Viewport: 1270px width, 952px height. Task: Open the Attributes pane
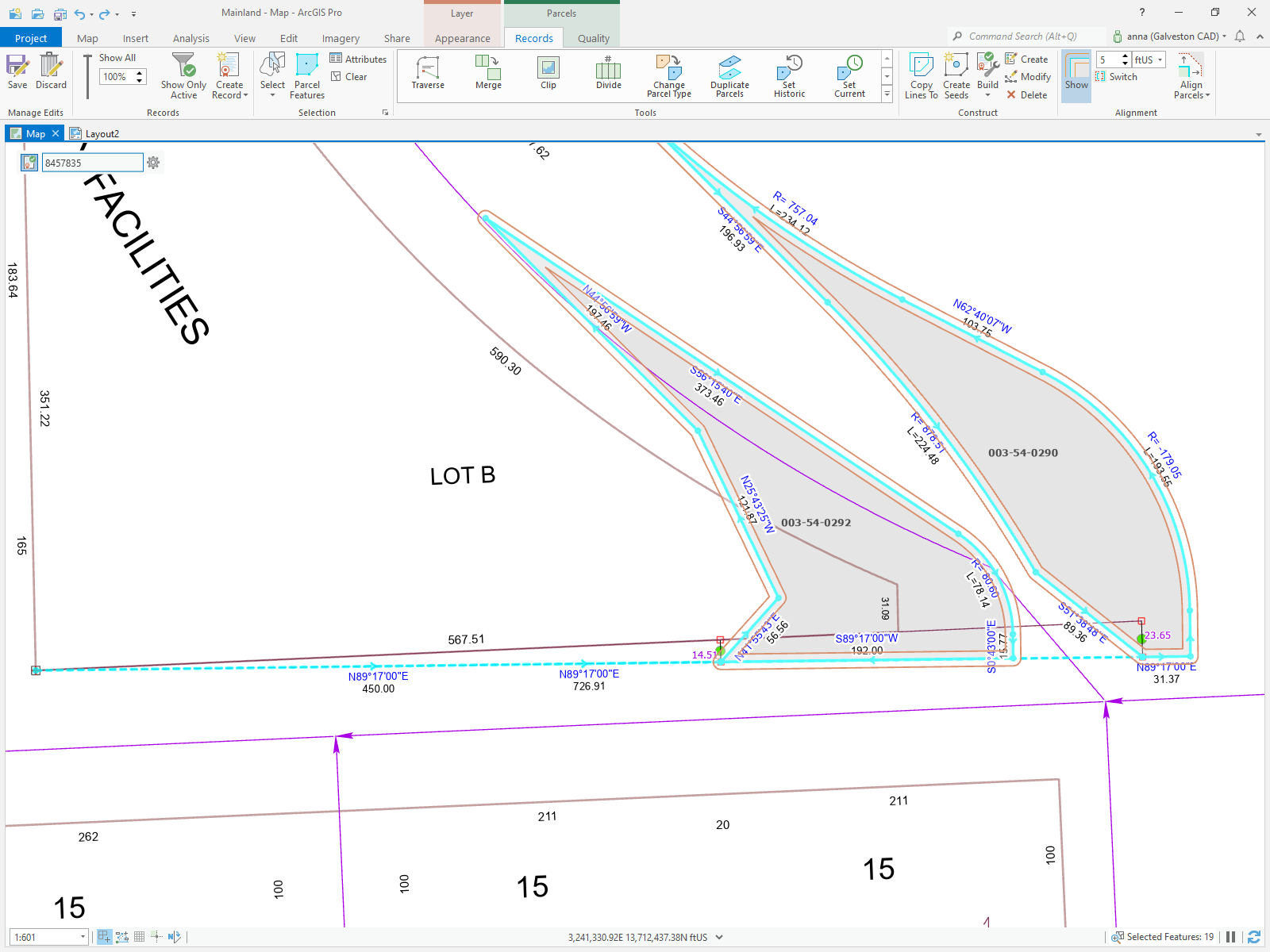[358, 59]
